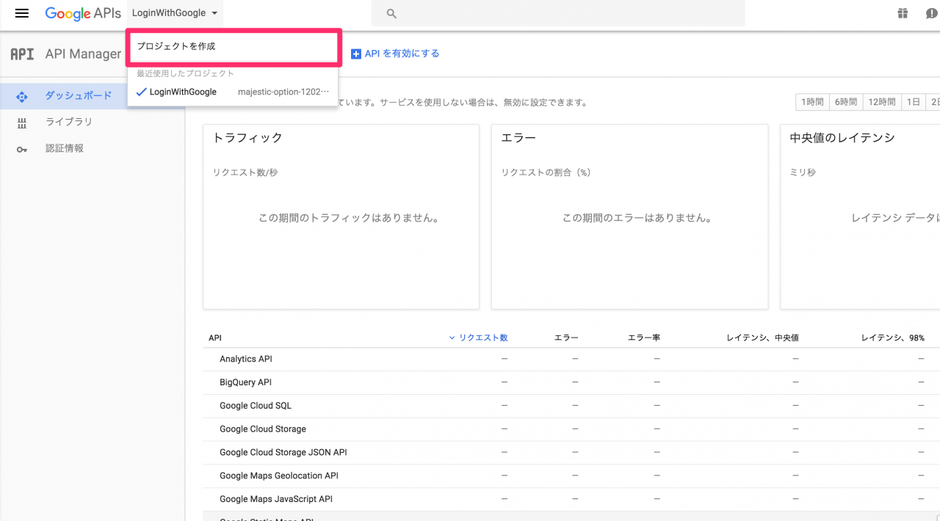Click the 最近使用したプロジェクト label

pyautogui.click(x=185, y=73)
